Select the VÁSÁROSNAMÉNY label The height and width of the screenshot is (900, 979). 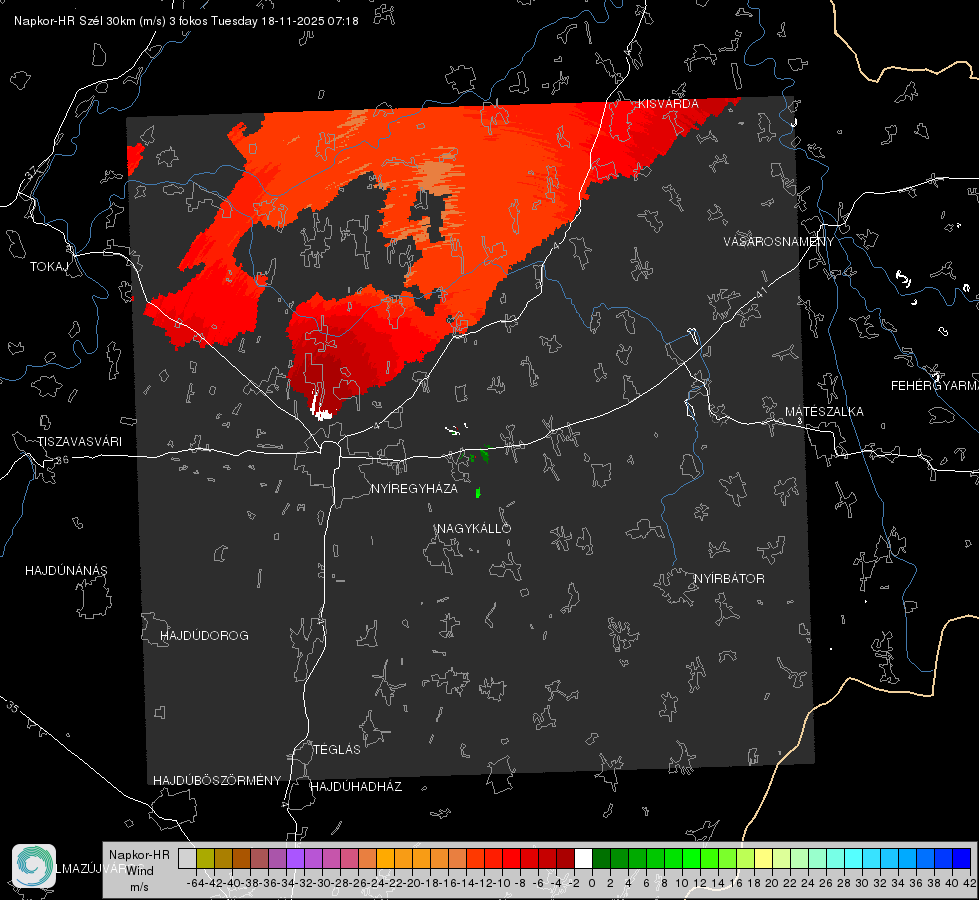click(779, 241)
